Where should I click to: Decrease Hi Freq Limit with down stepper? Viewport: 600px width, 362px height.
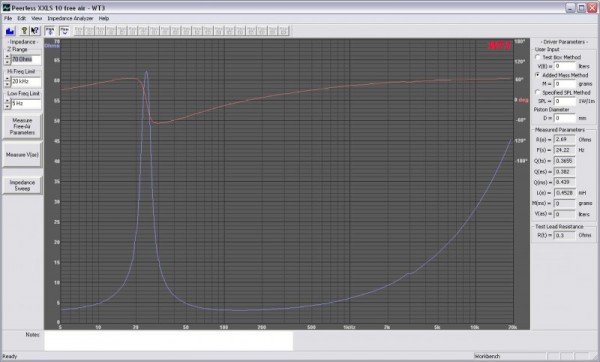[7, 84]
